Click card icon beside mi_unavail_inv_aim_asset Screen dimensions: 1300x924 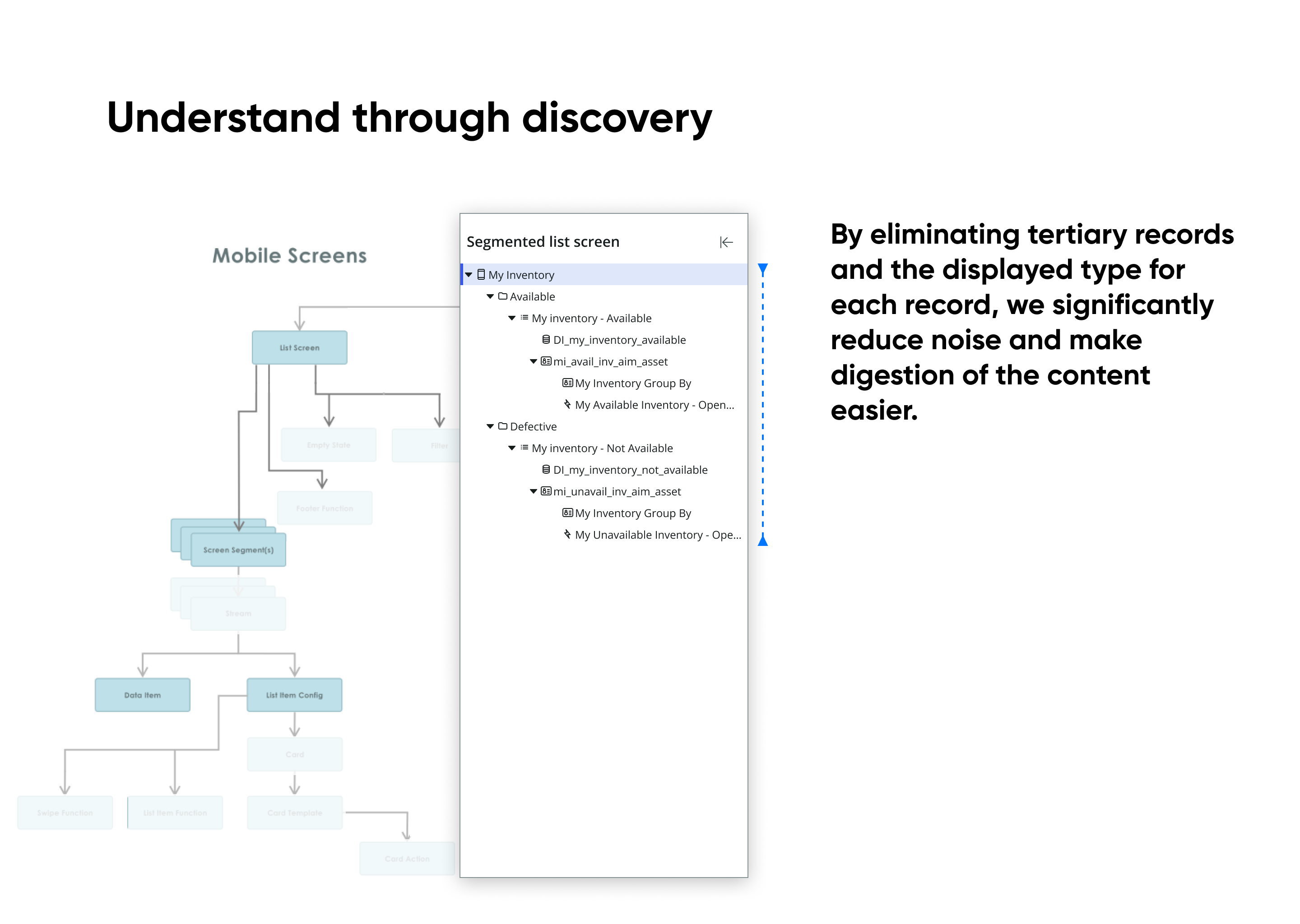tap(546, 490)
